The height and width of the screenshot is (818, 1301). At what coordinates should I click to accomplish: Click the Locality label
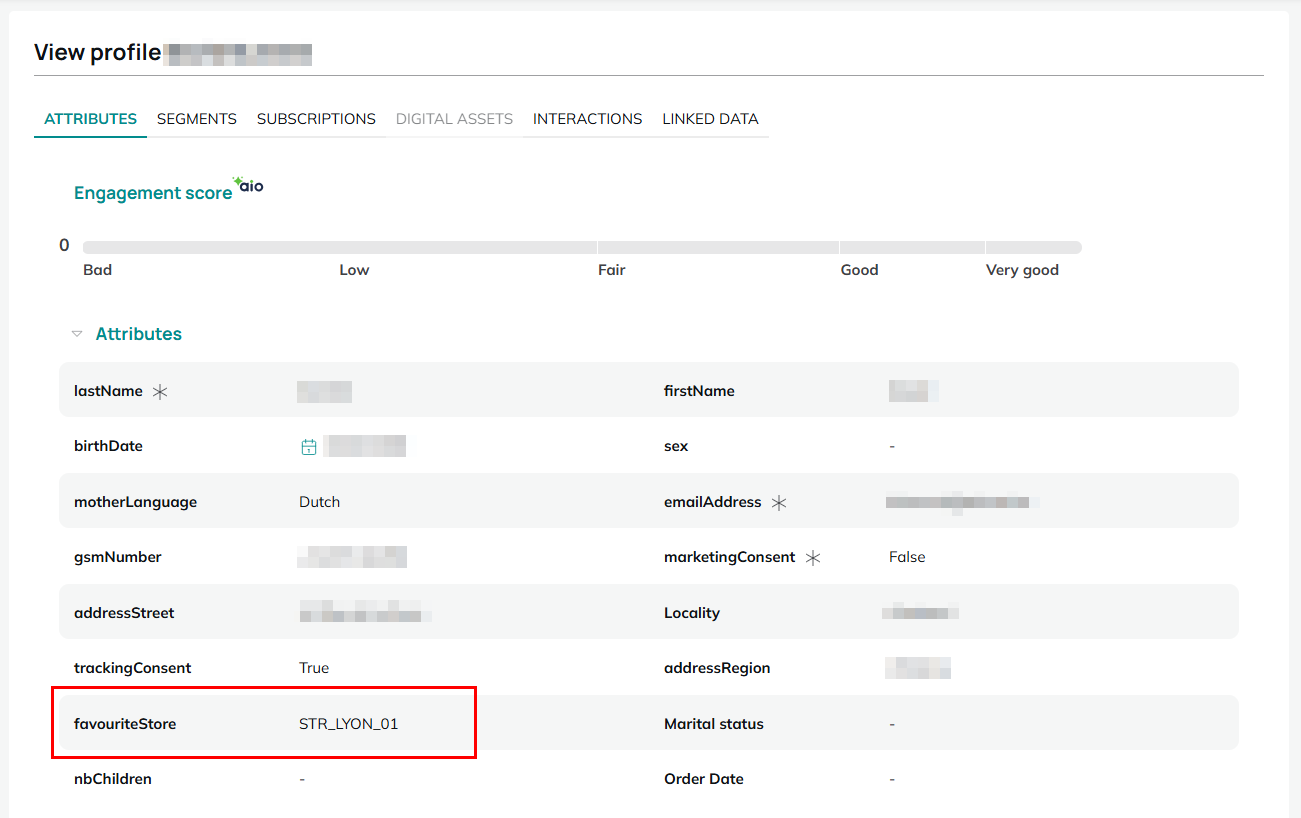(692, 613)
